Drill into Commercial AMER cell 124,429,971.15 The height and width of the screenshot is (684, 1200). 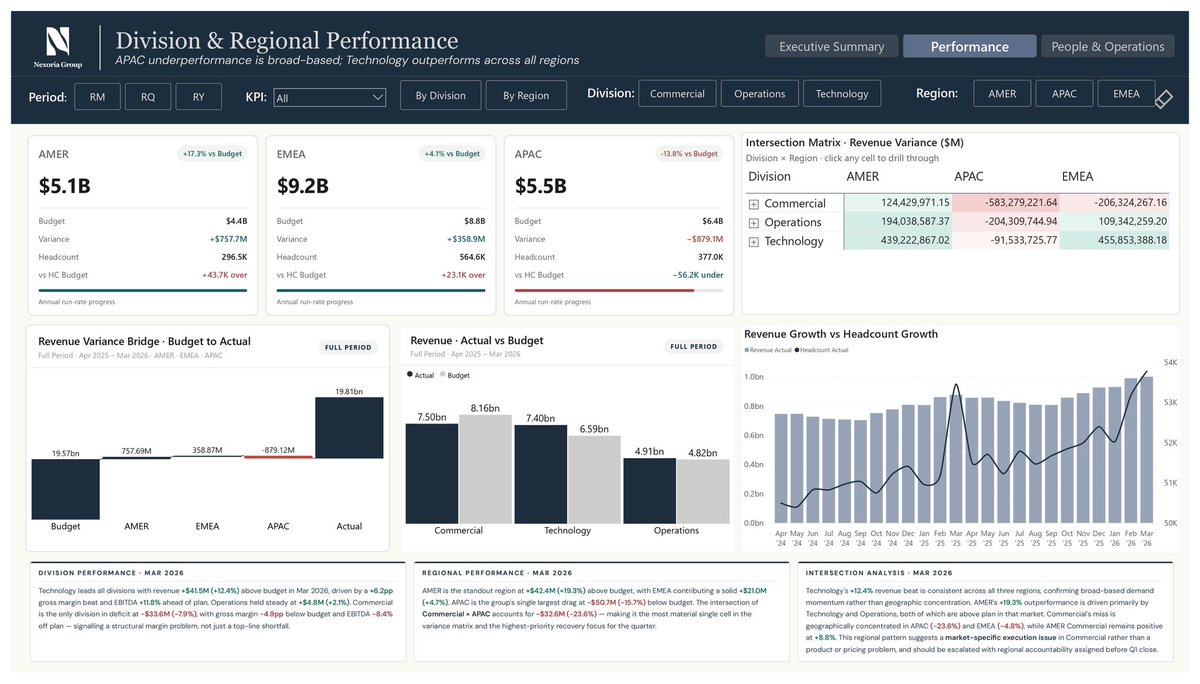tap(898, 203)
